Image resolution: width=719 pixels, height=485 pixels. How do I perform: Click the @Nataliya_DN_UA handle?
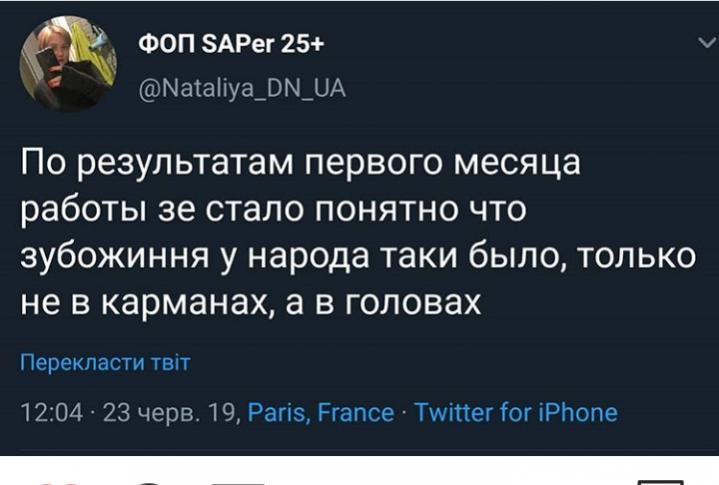click(x=239, y=89)
